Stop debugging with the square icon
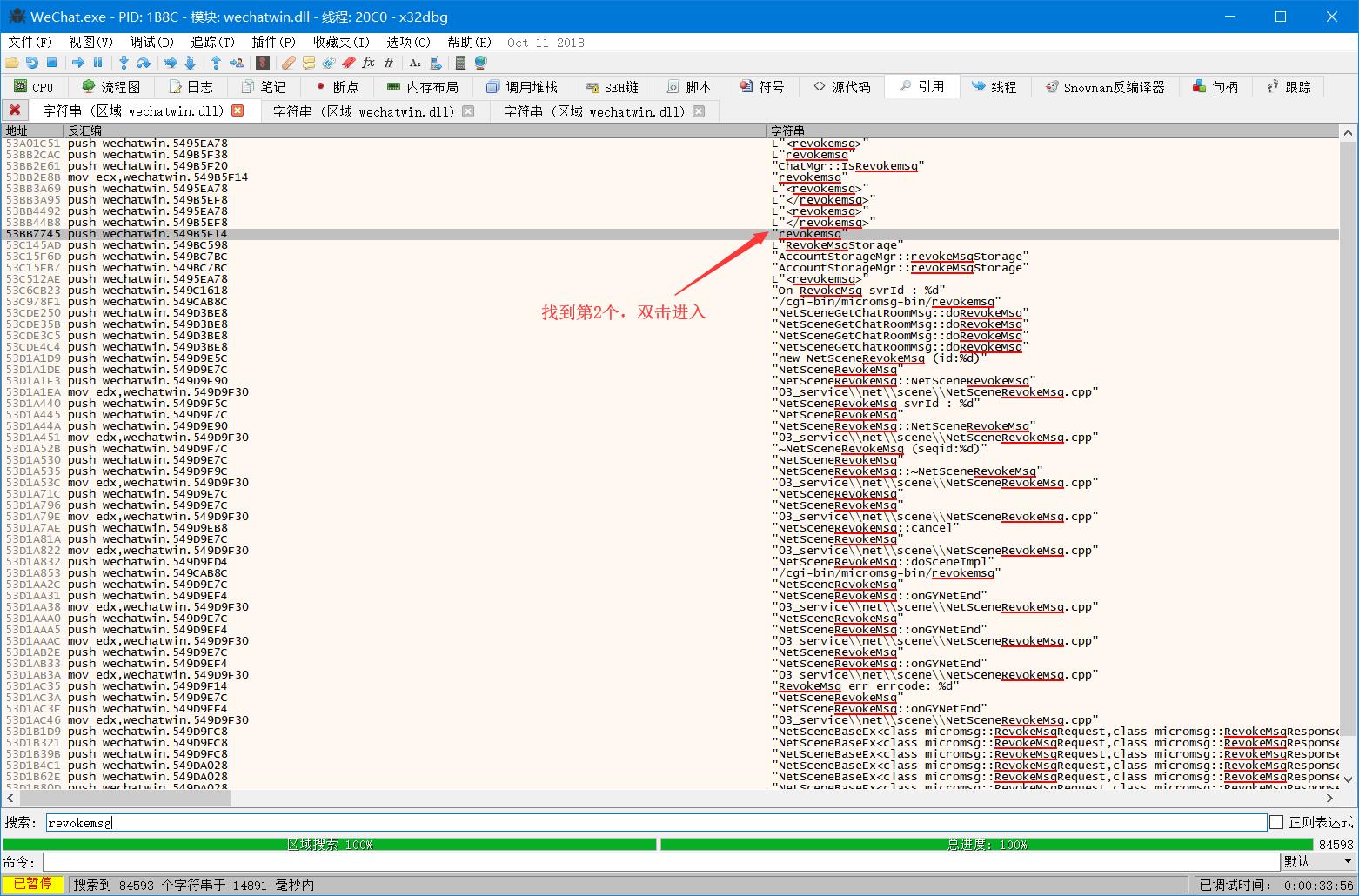 pos(51,63)
